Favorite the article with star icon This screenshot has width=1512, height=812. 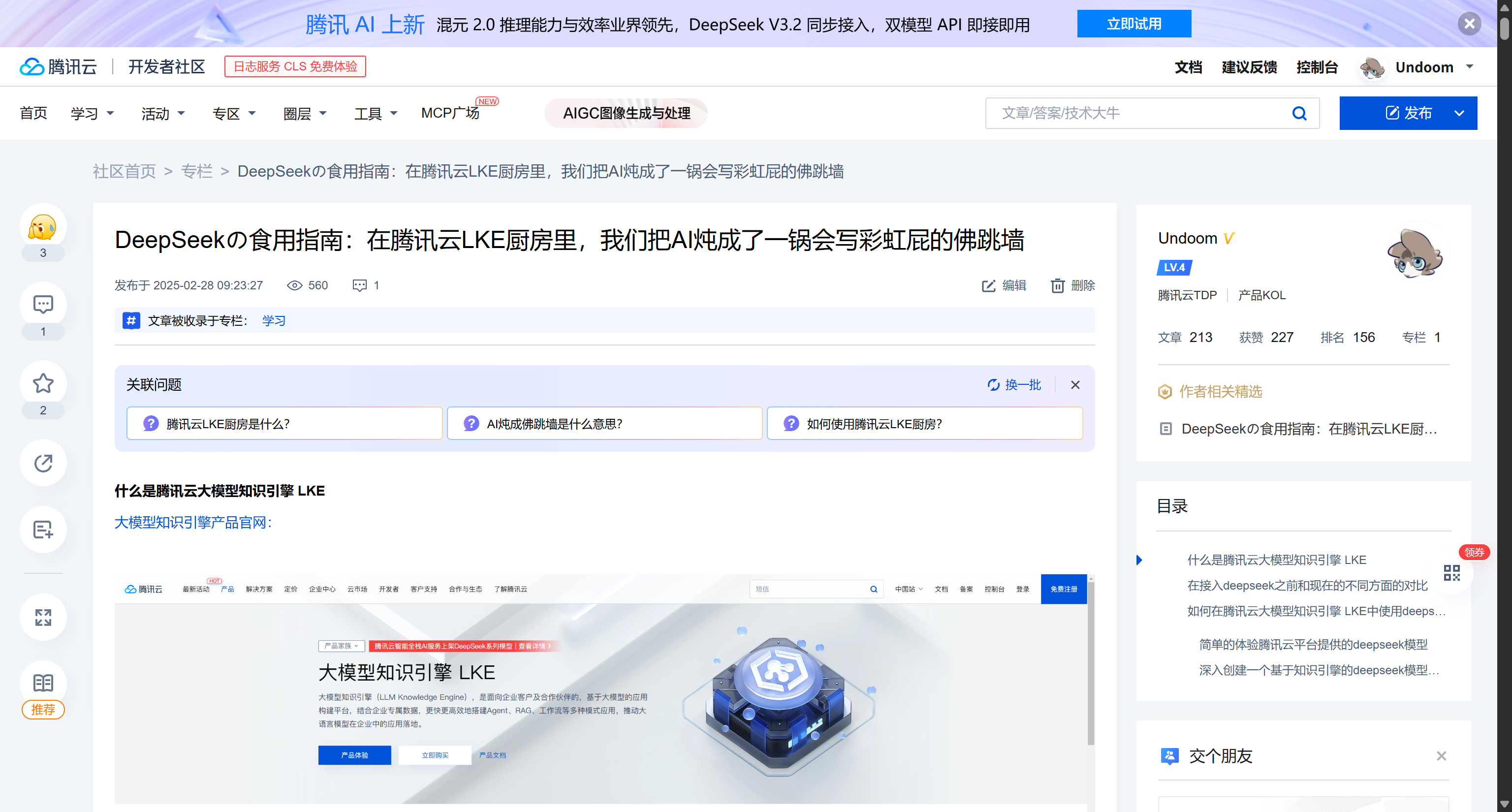(43, 384)
